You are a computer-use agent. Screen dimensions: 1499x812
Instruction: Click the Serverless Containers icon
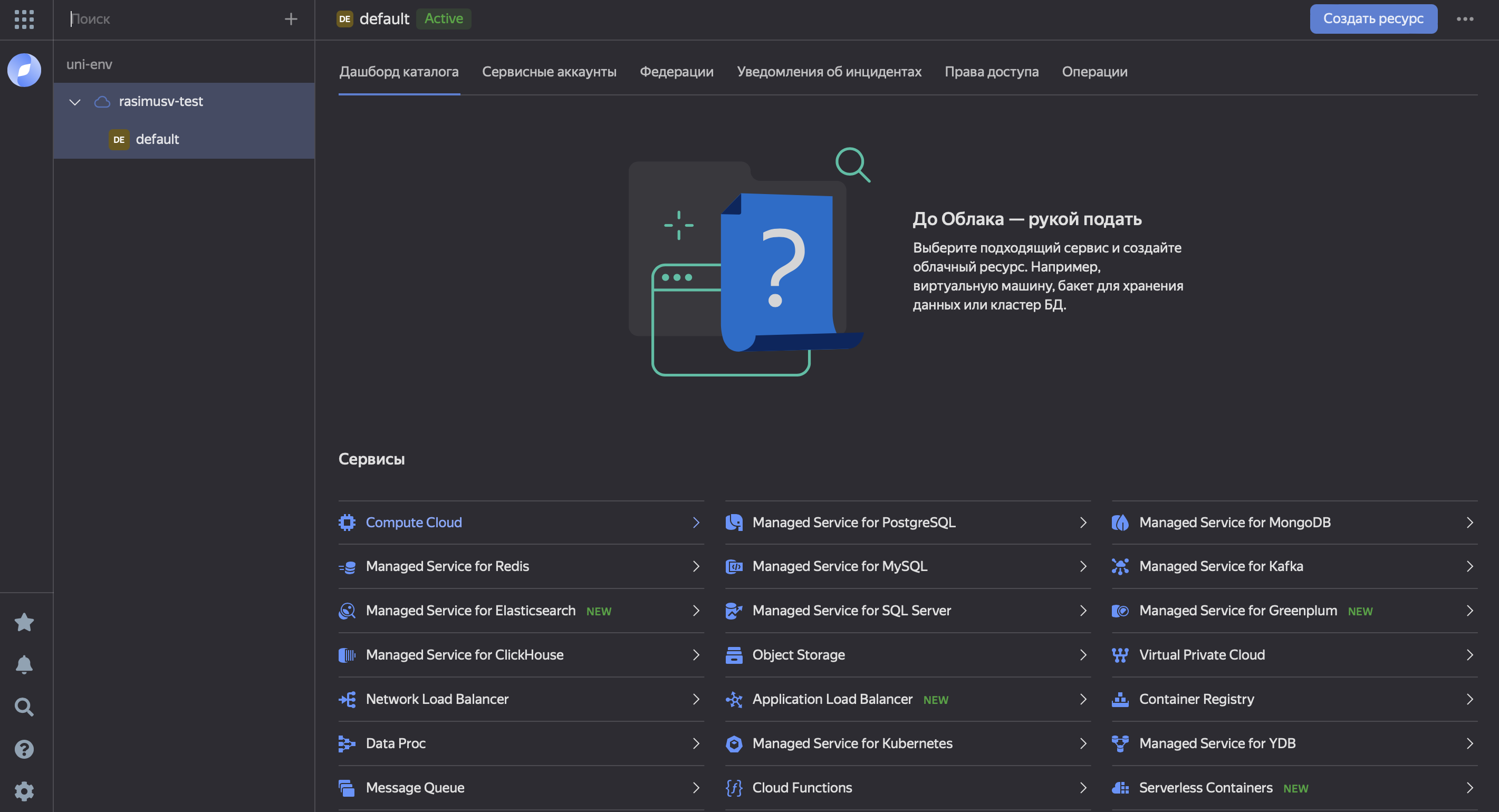[1120, 788]
